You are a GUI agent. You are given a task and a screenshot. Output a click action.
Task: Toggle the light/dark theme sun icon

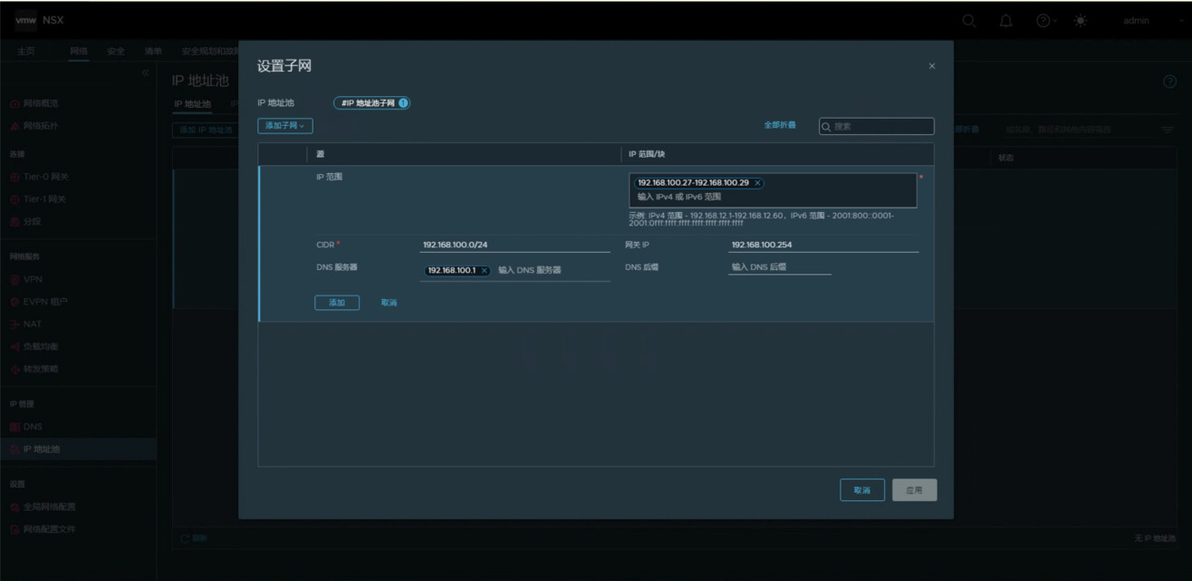pyautogui.click(x=1080, y=21)
